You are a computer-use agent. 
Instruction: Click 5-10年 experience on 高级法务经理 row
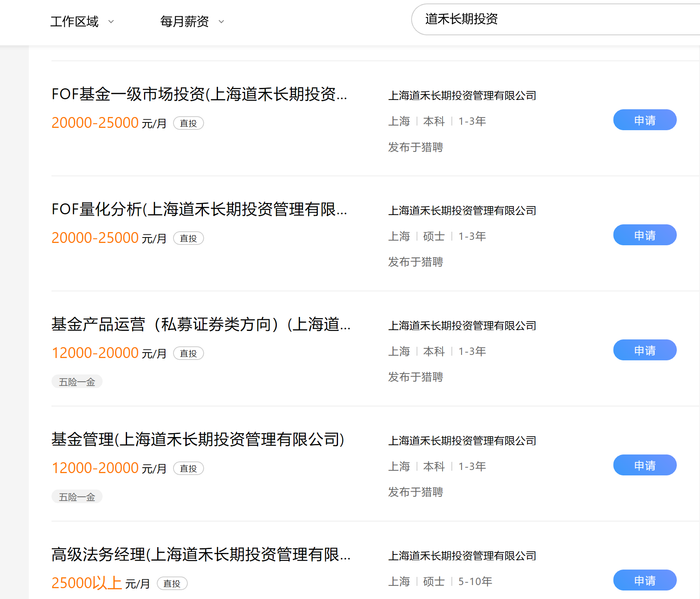pyautogui.click(x=475, y=582)
